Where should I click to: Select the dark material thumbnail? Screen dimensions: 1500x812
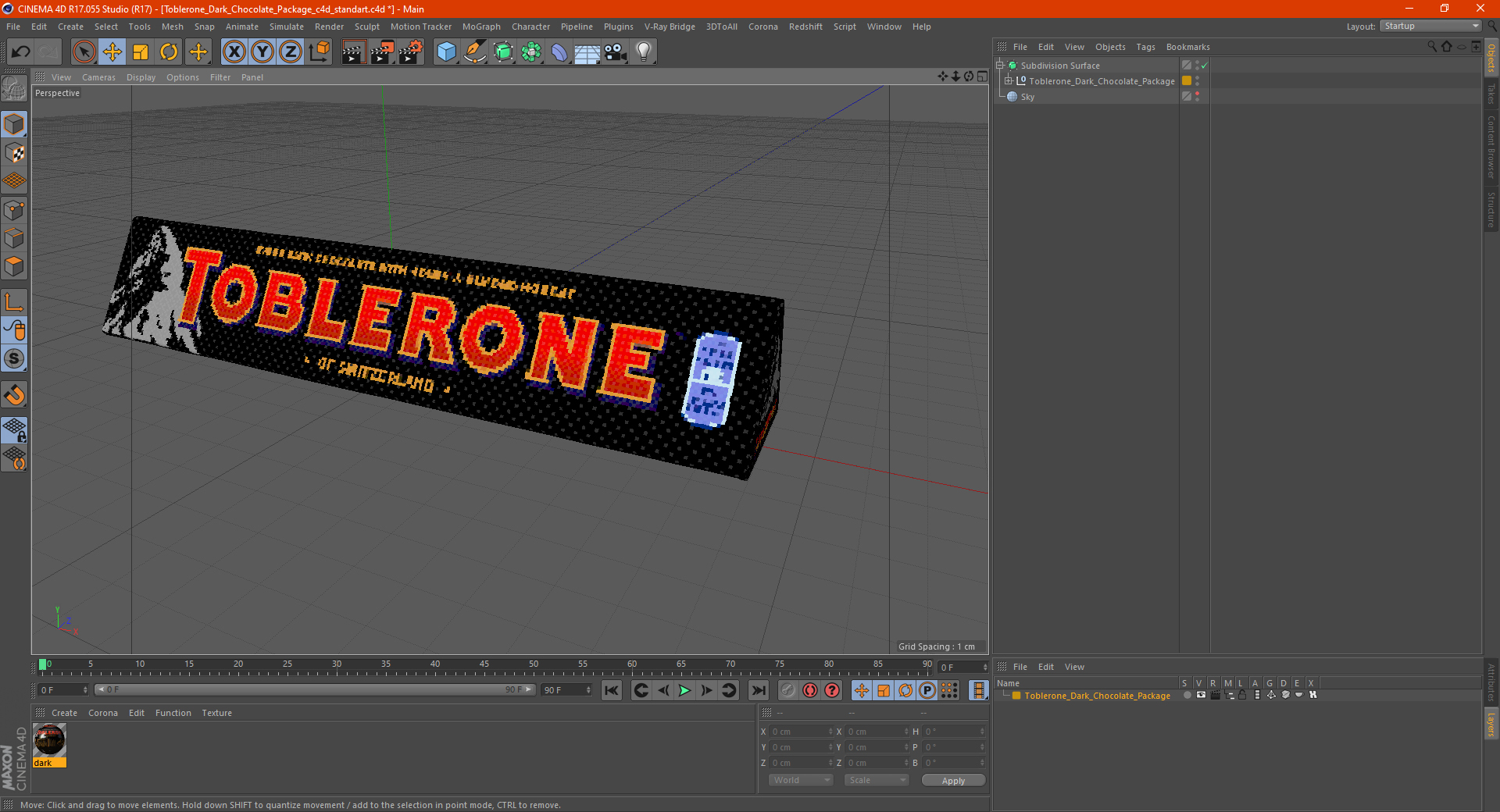pos(49,741)
